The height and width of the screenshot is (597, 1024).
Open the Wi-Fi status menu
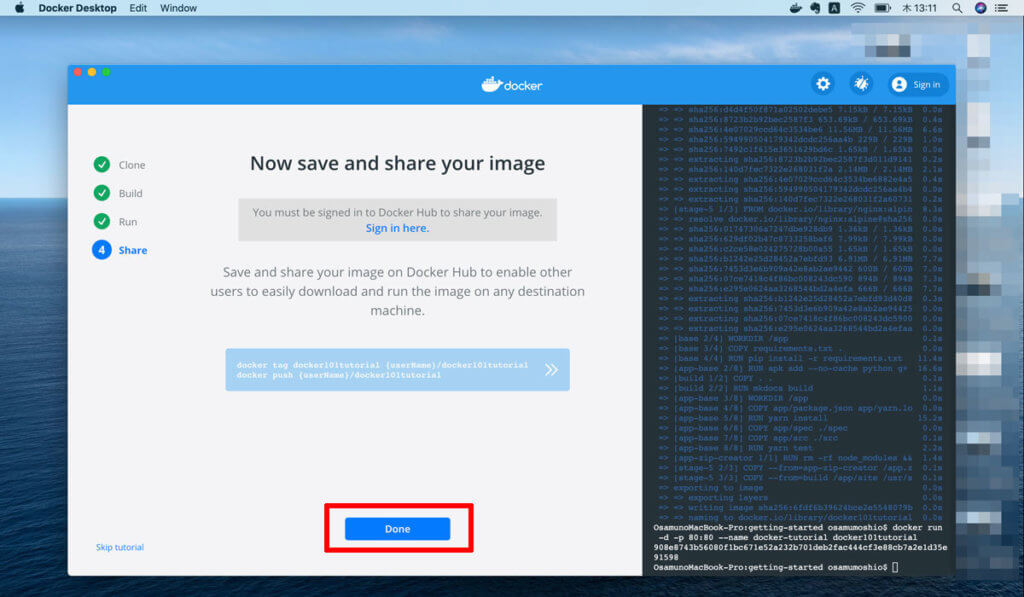click(857, 8)
